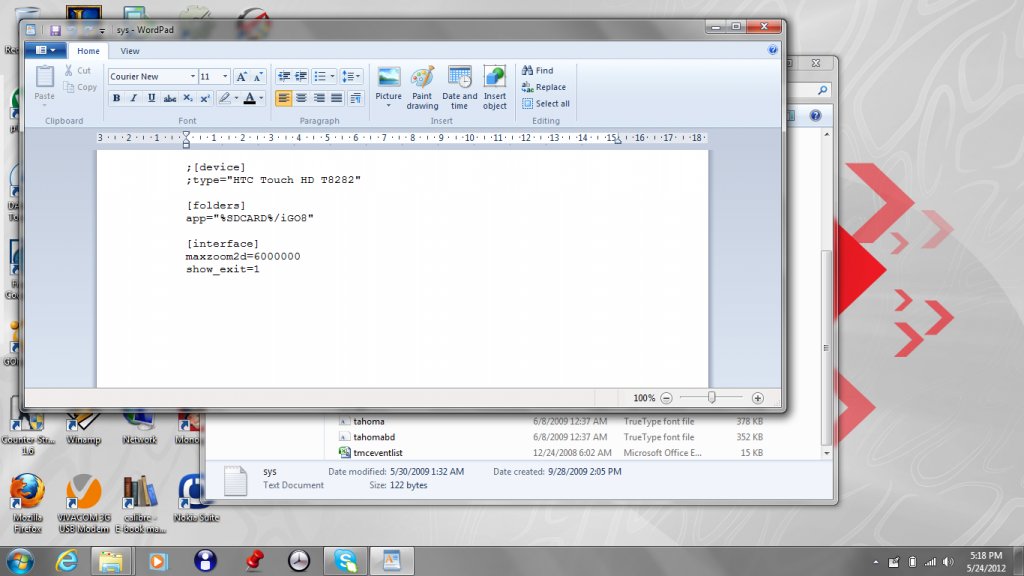Click the Insert object icon
1024x576 pixels.
(494, 87)
